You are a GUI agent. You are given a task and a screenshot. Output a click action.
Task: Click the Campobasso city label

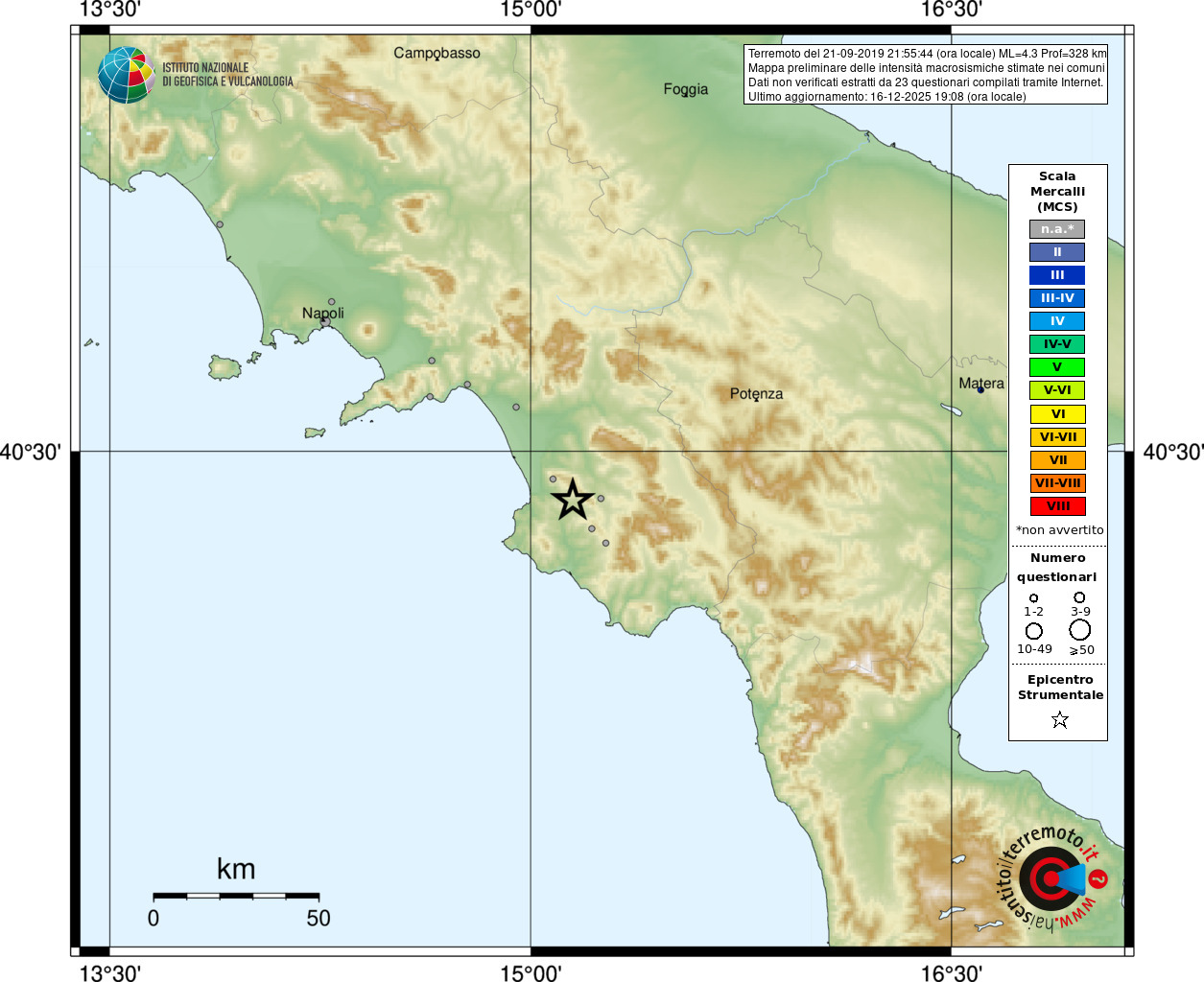[437, 53]
